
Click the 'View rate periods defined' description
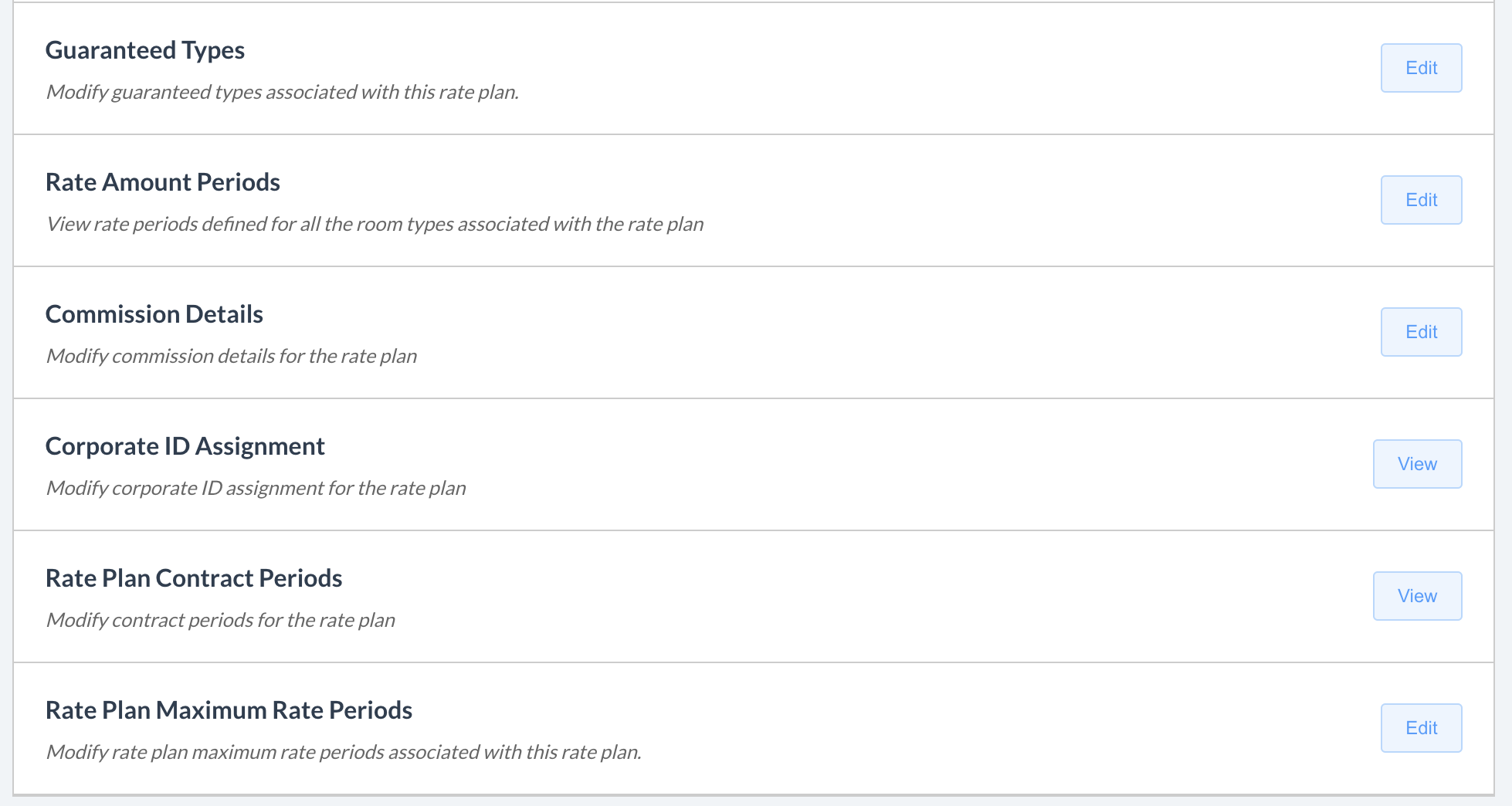375,224
